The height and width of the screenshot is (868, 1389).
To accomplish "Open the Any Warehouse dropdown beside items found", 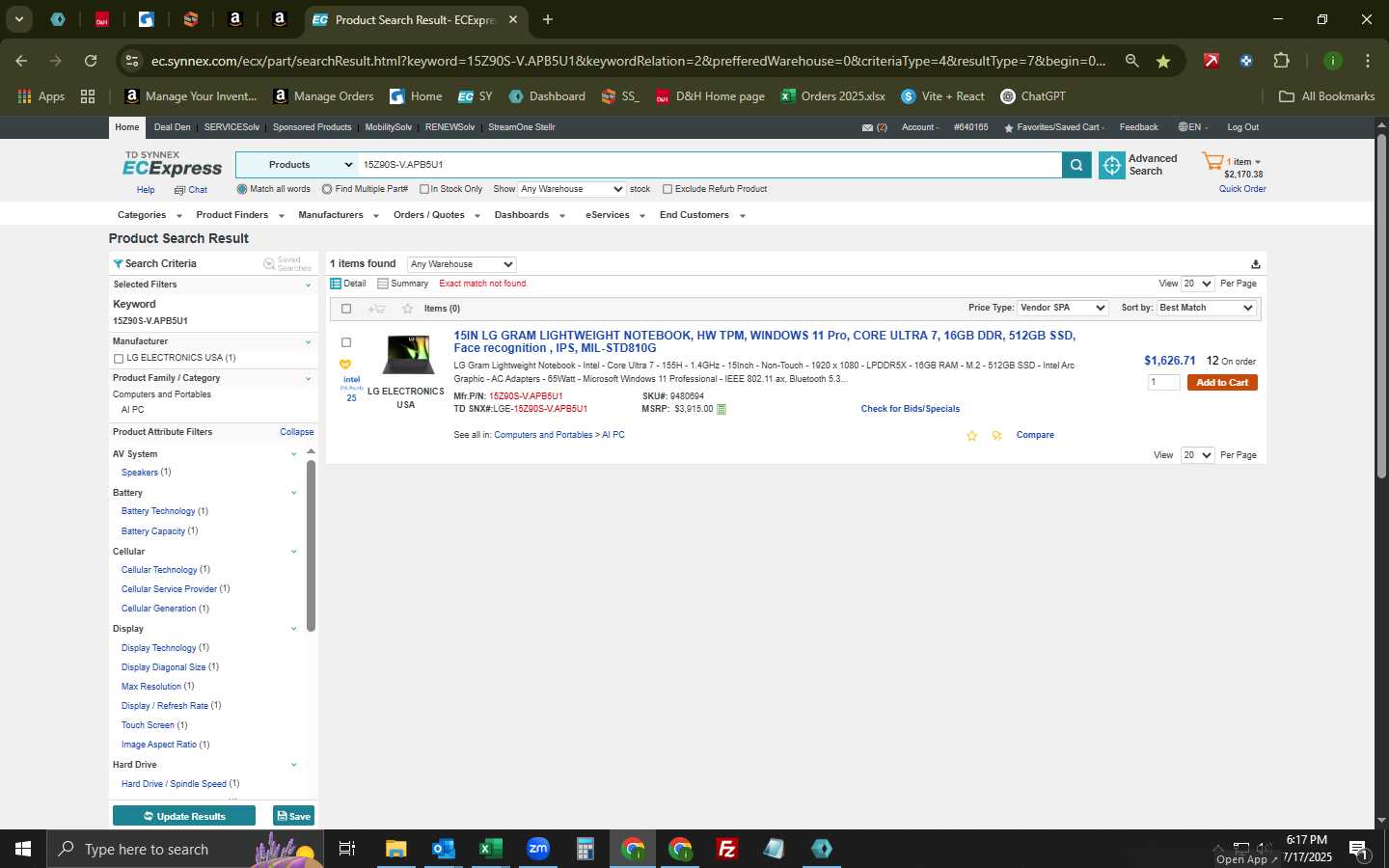I will (x=461, y=264).
